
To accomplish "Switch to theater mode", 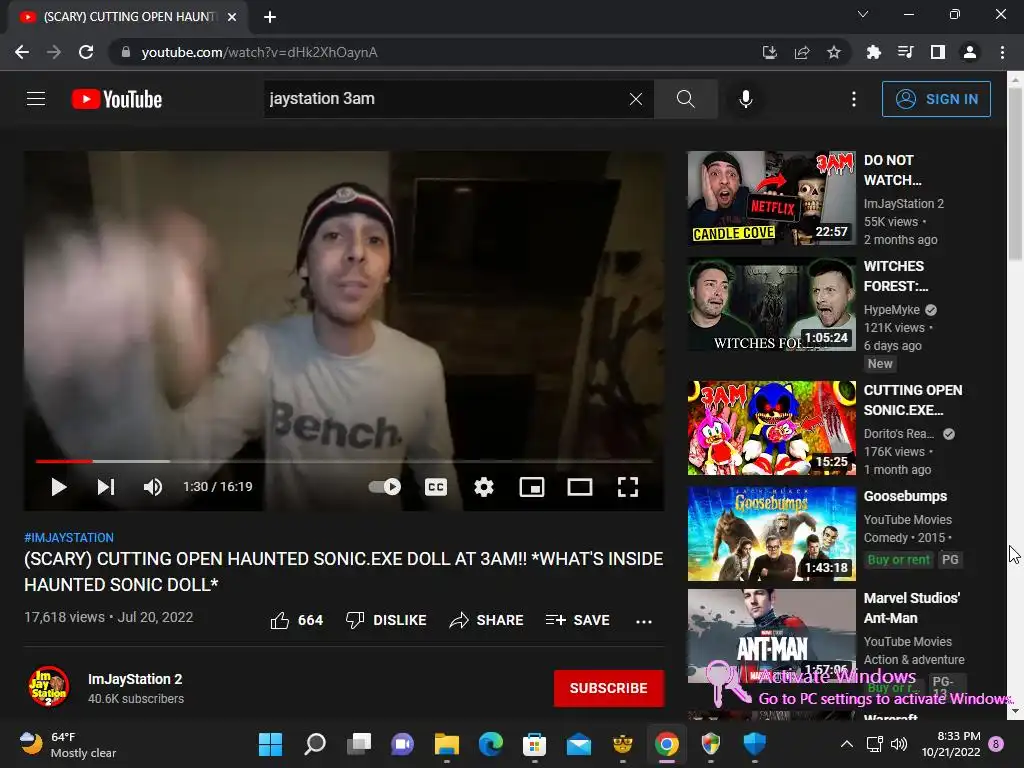I will click(579, 487).
